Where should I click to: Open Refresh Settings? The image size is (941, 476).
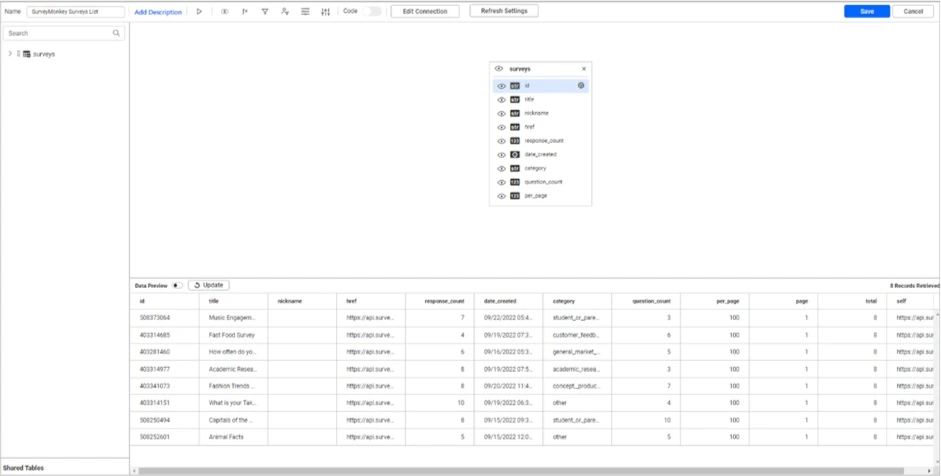pyautogui.click(x=504, y=11)
